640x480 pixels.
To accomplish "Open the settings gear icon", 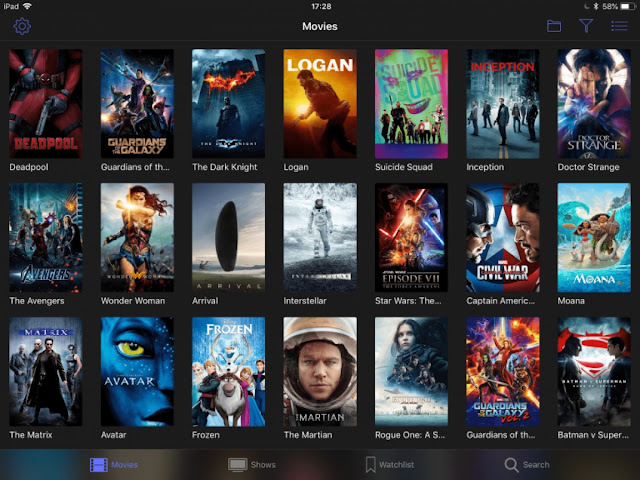I will pyautogui.click(x=22, y=27).
